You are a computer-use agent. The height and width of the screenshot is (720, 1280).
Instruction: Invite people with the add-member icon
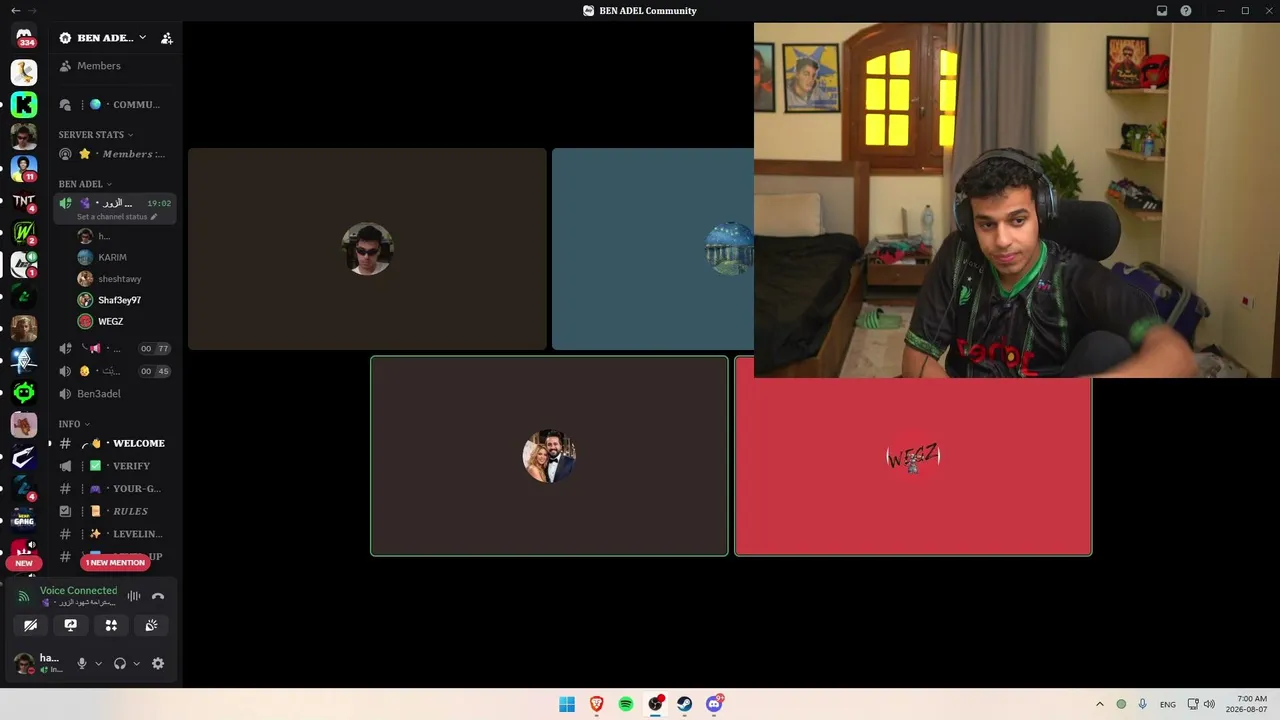pyautogui.click(x=167, y=38)
